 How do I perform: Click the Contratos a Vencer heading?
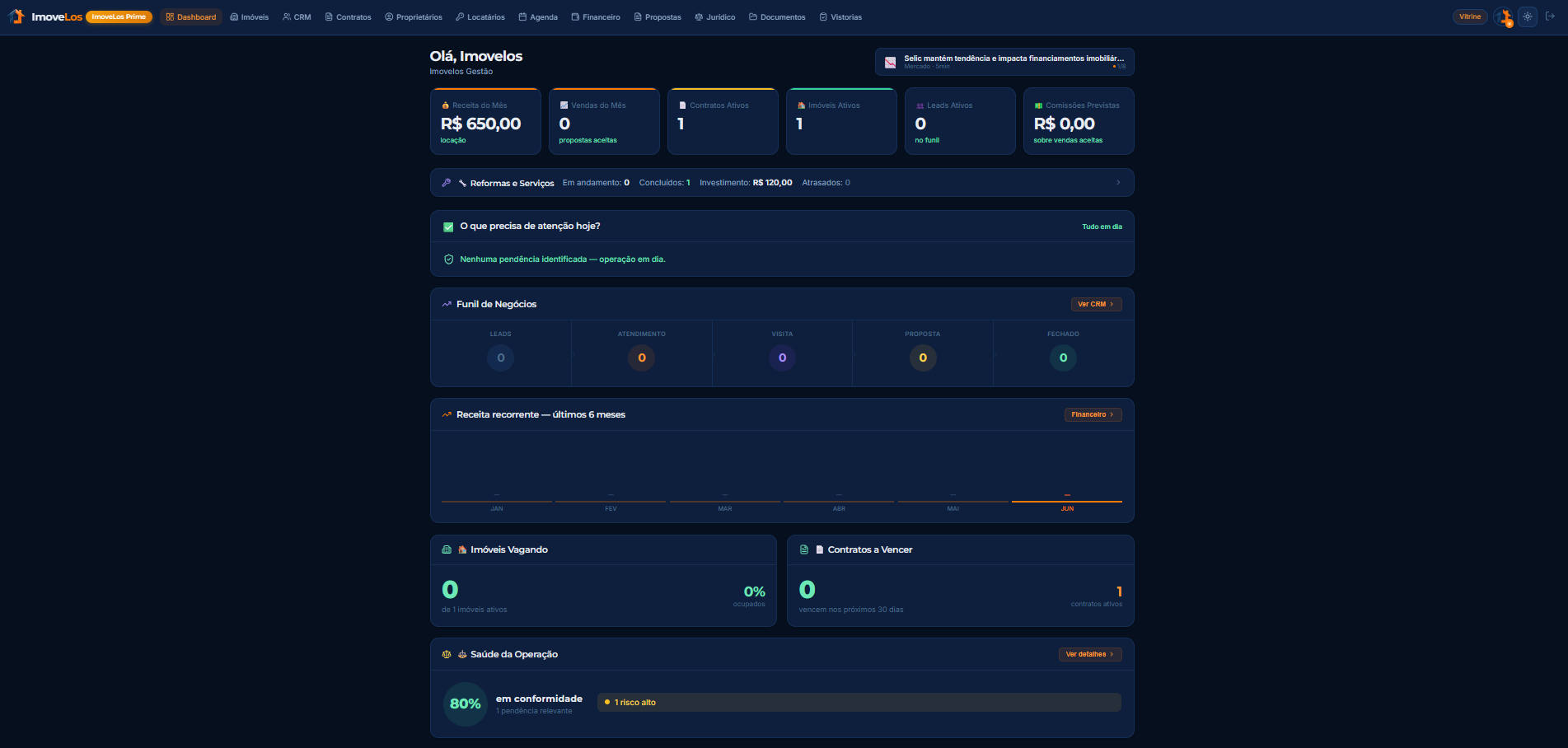[x=870, y=549]
